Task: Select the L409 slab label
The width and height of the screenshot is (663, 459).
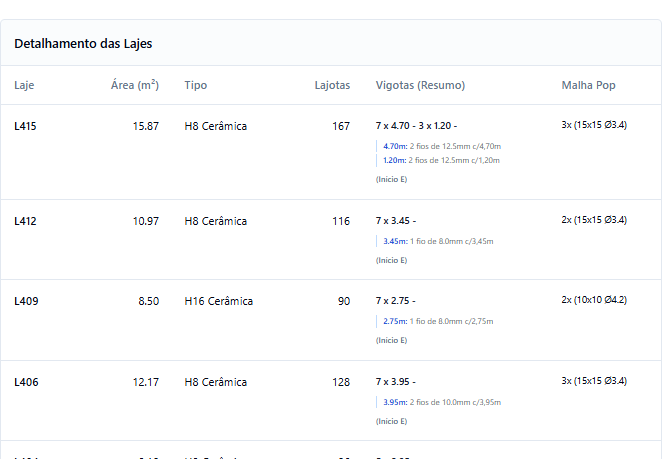Action: [25, 301]
